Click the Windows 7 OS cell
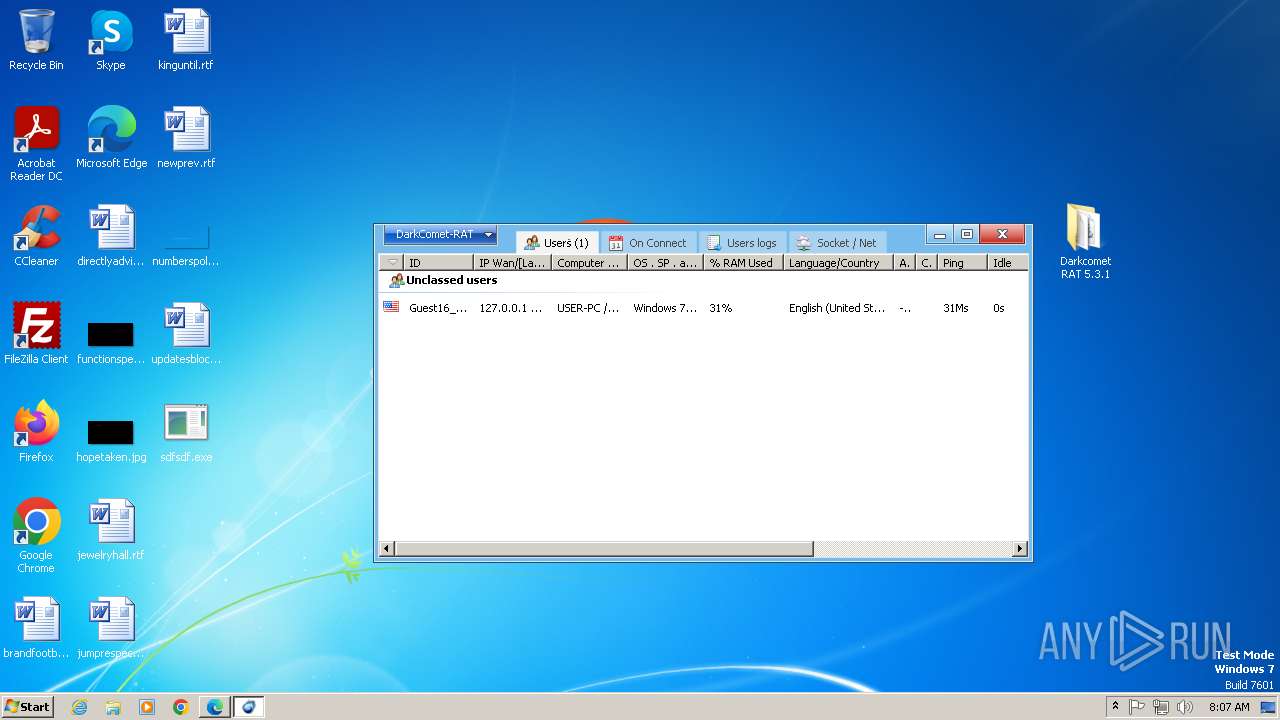 click(x=665, y=308)
